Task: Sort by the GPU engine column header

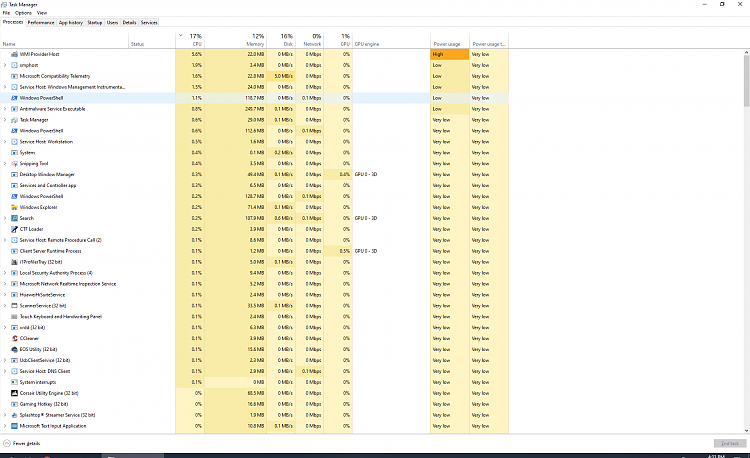Action: [x=391, y=40]
